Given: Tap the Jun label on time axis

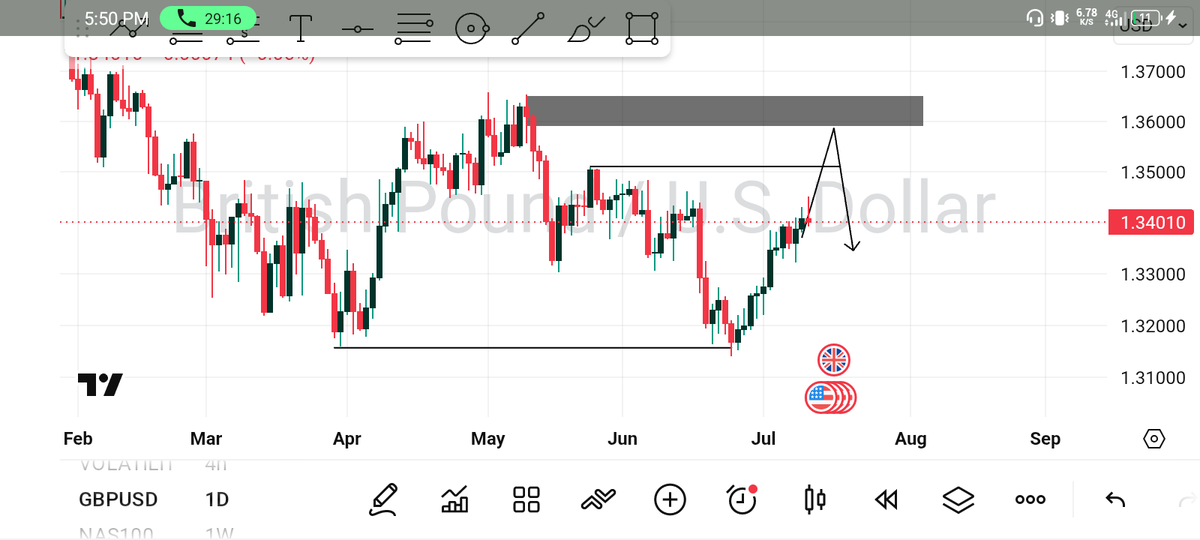Looking at the screenshot, I should [622, 439].
